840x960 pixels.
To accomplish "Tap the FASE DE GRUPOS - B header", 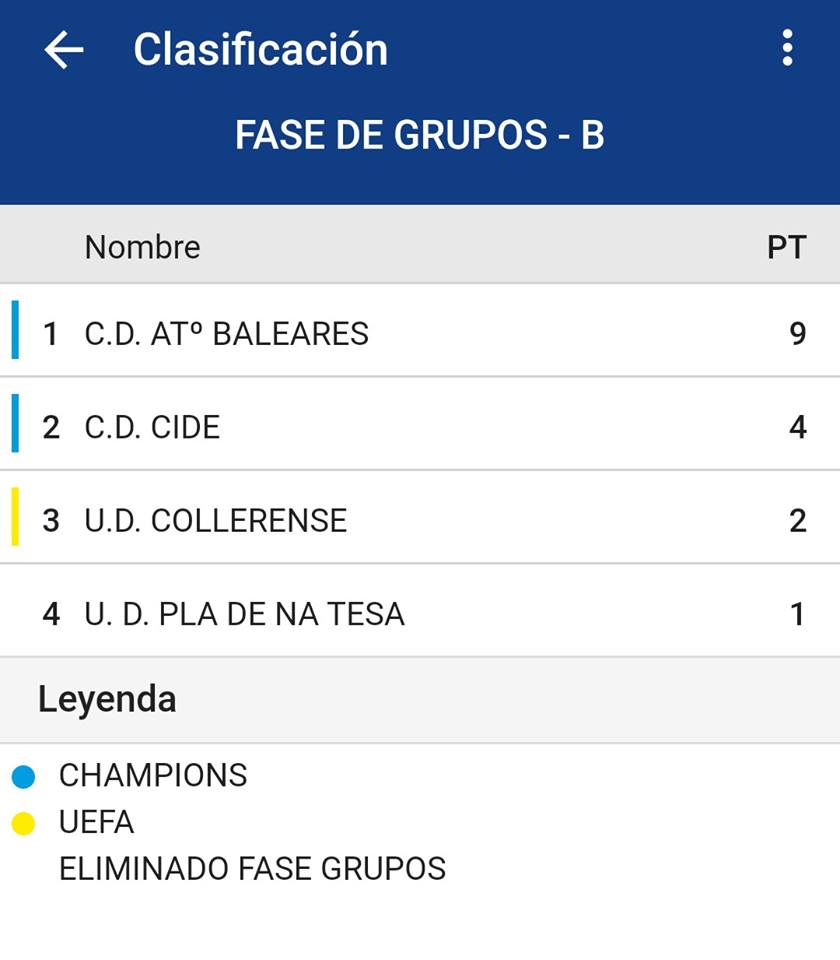I will 420,135.
